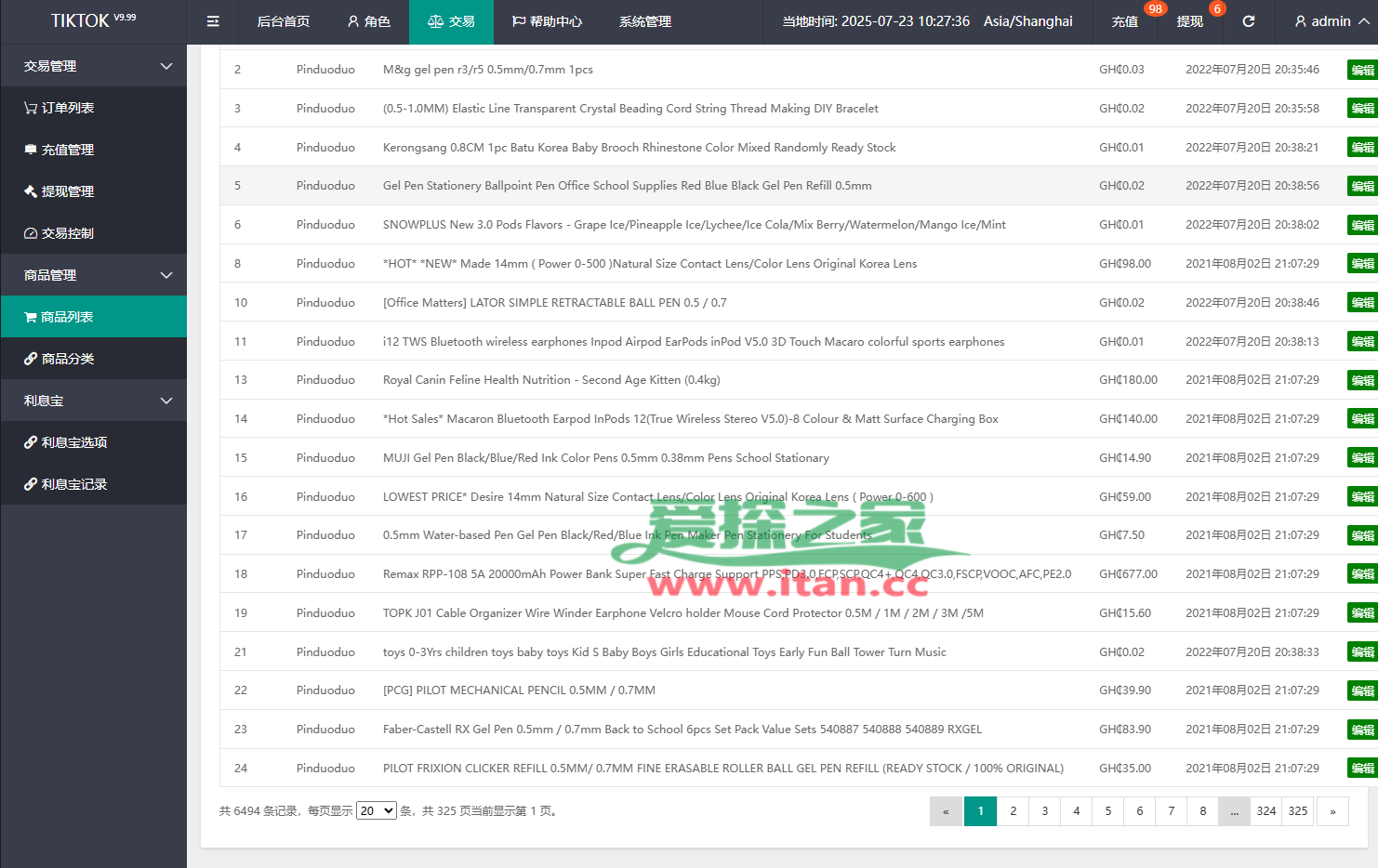Edit the Remax RPP-108 Power Bank row
The height and width of the screenshot is (868, 1378).
[1362, 574]
